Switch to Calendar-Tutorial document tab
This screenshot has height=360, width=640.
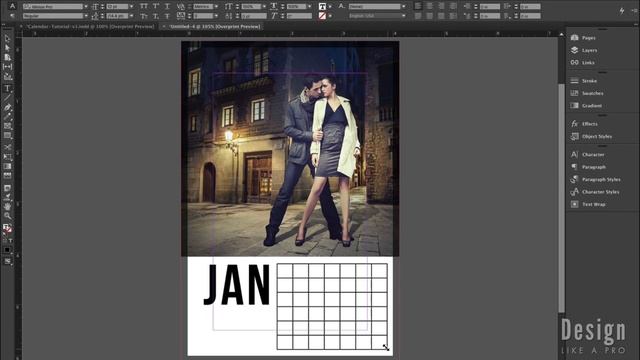[x=90, y=27]
